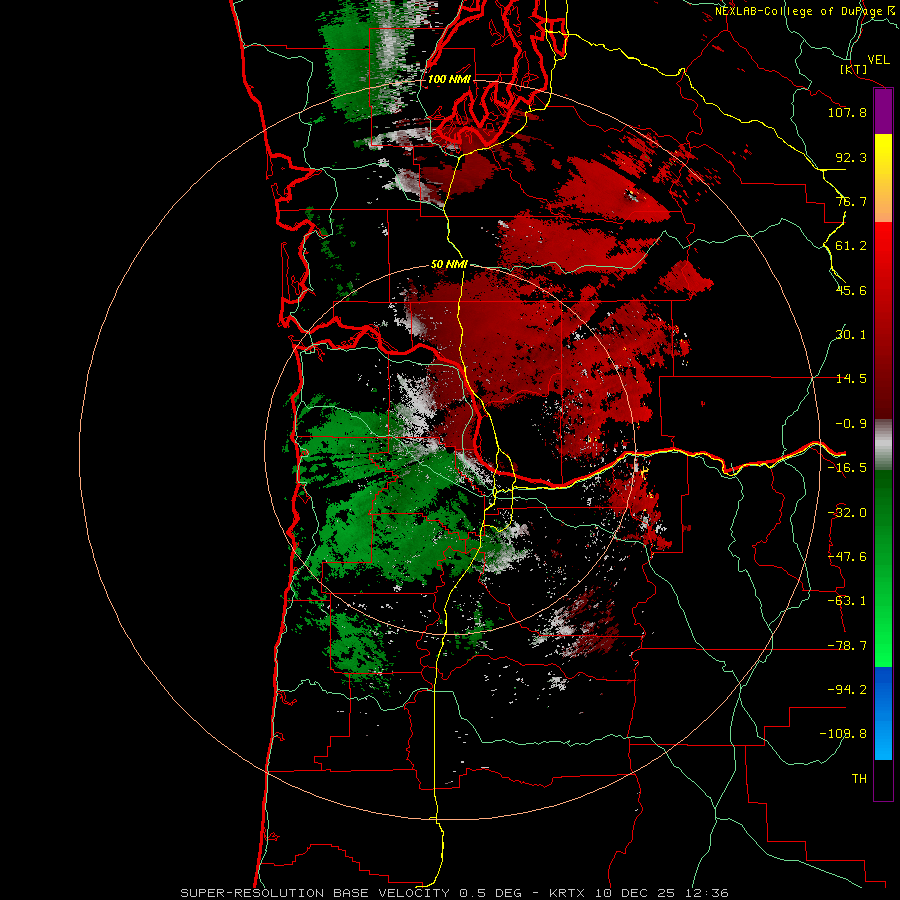This screenshot has height=900, width=900.
Task: Click the [KT] units label
Action: (854, 69)
